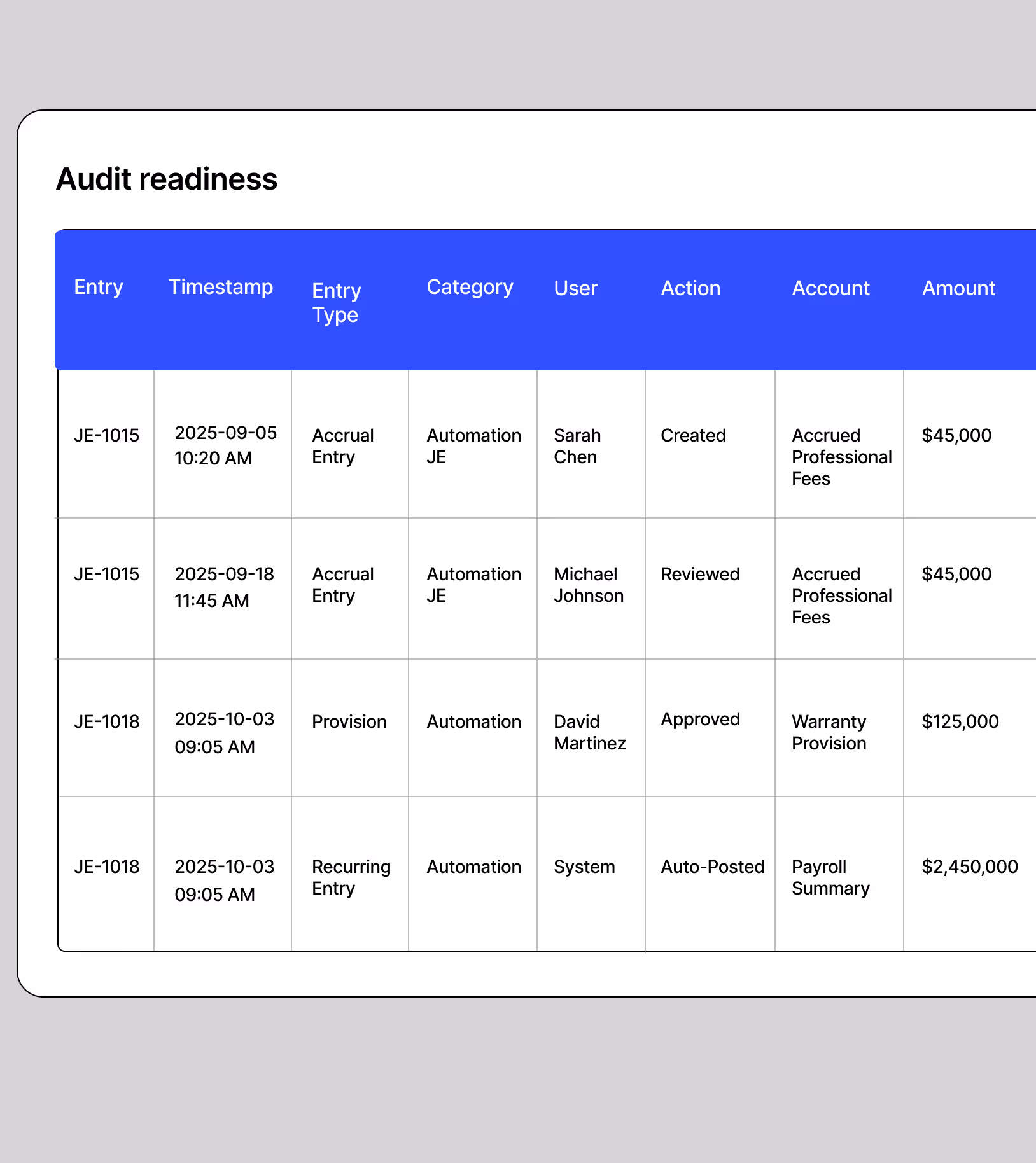Click the Sarah Chen user cell
Viewport: 1036px width, 1163px height.
[577, 446]
